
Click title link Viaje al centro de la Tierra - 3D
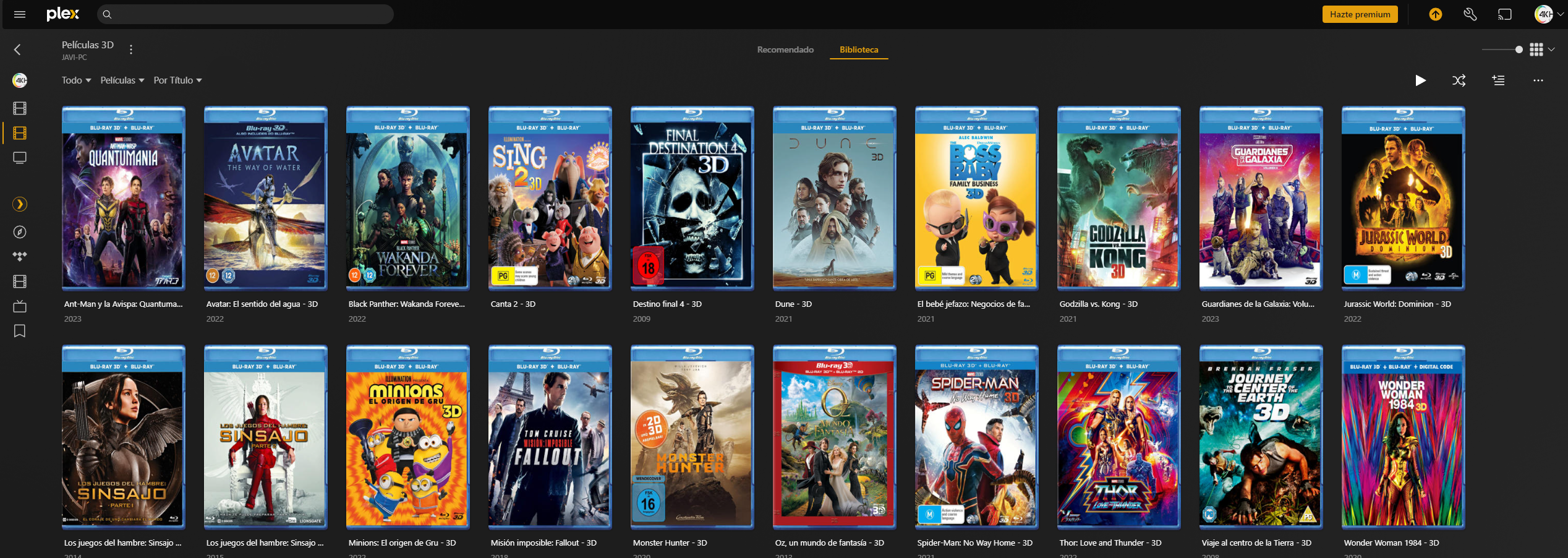pos(1256,543)
